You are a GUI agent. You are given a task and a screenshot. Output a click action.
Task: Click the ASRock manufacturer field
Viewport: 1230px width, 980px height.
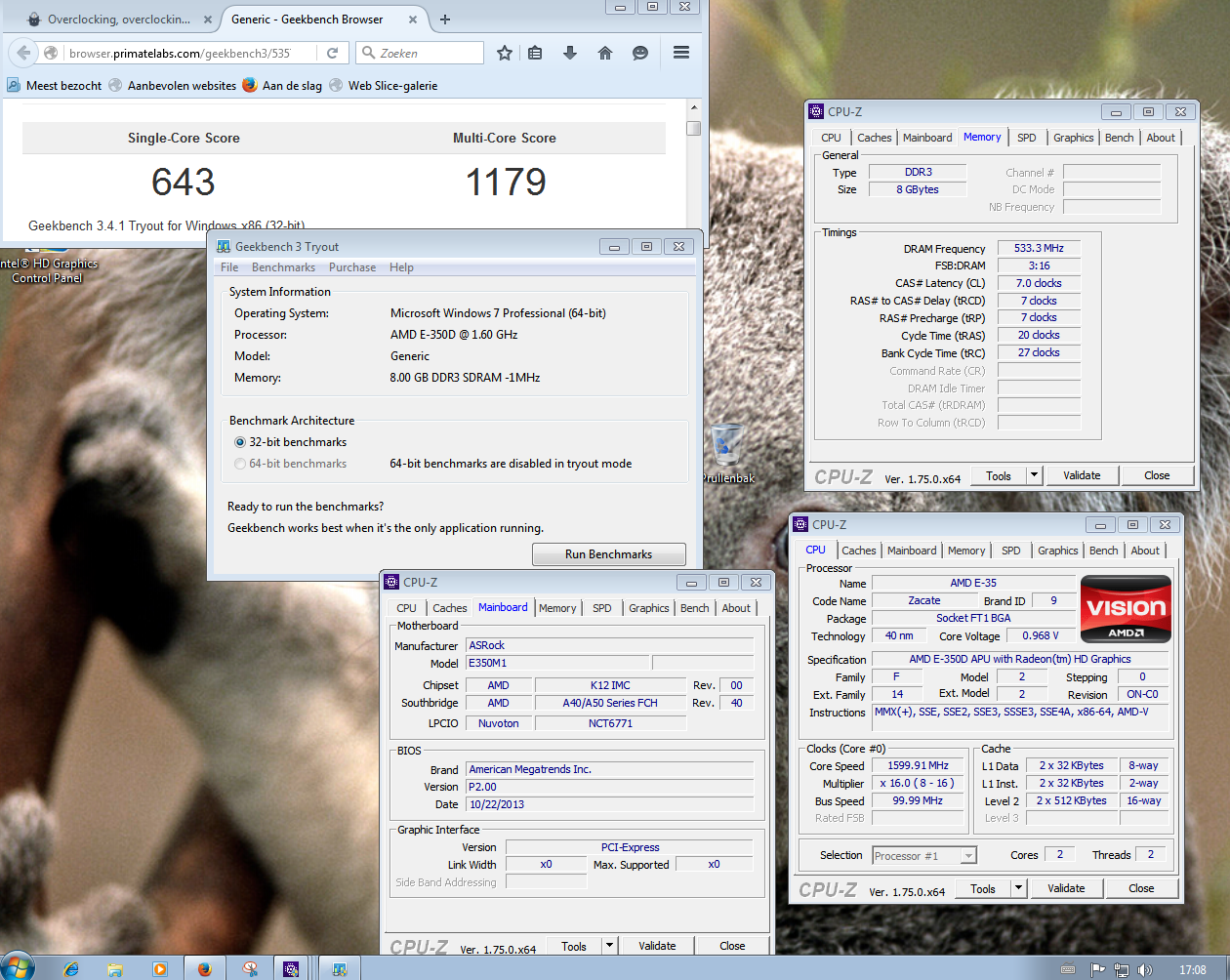point(610,645)
